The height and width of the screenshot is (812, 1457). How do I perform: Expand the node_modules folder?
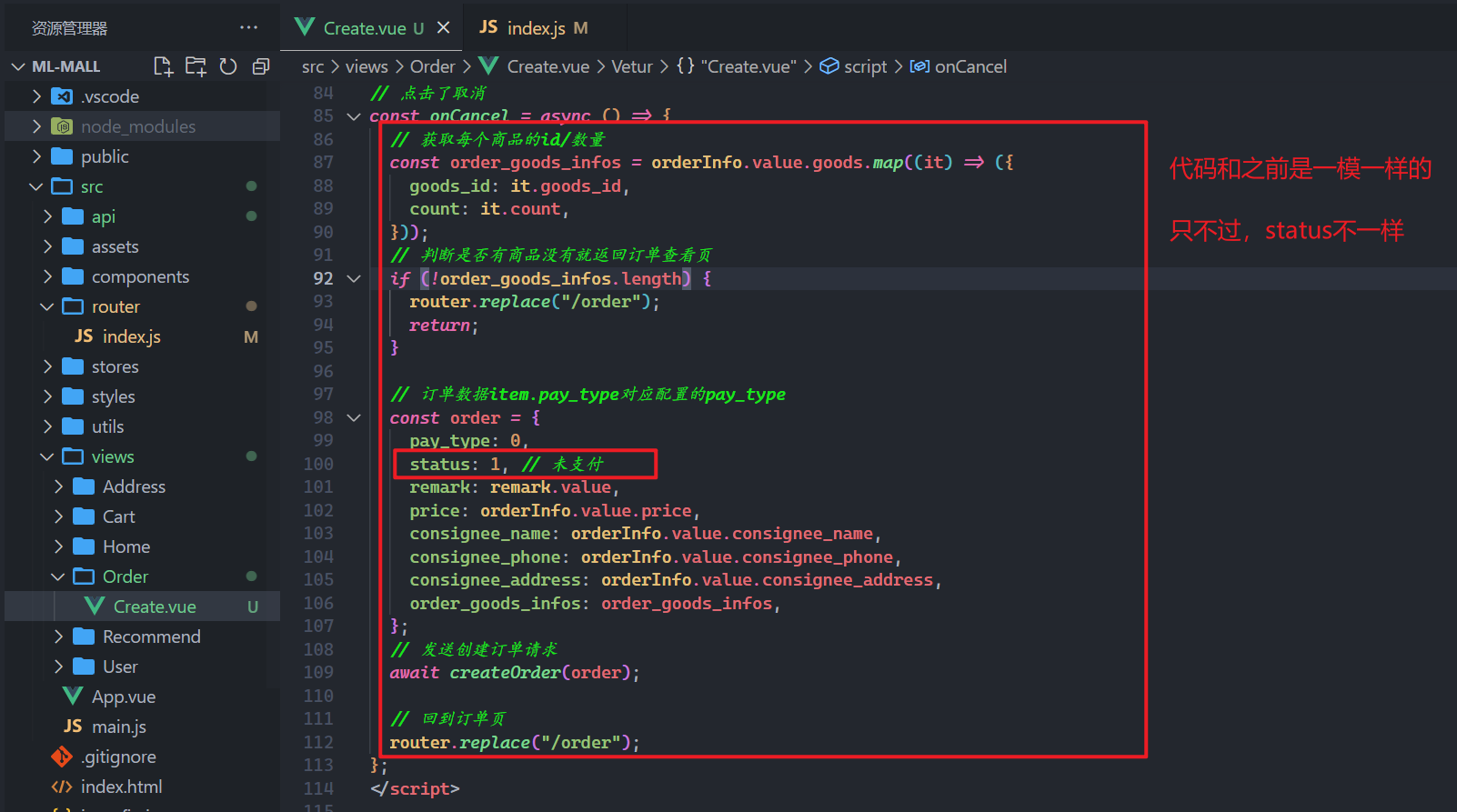[36, 126]
